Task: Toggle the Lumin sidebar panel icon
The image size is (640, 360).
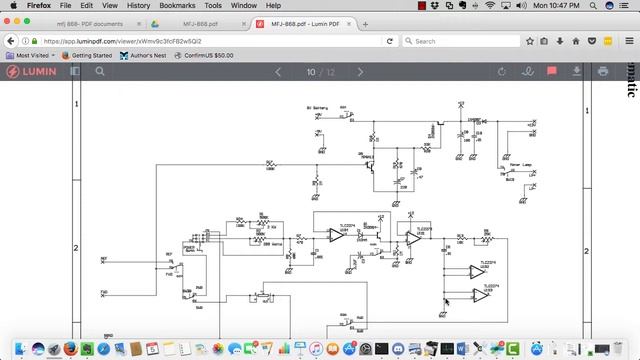Action: [x=75, y=71]
